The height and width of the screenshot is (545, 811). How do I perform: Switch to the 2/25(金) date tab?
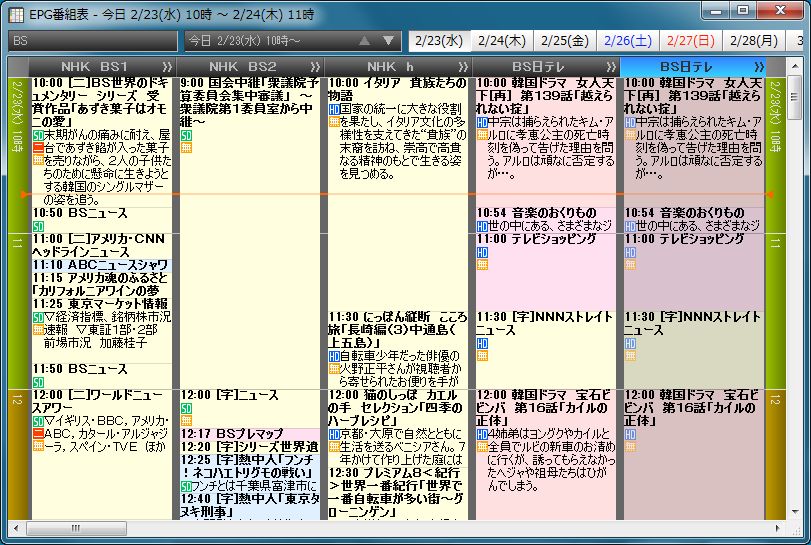click(x=565, y=41)
